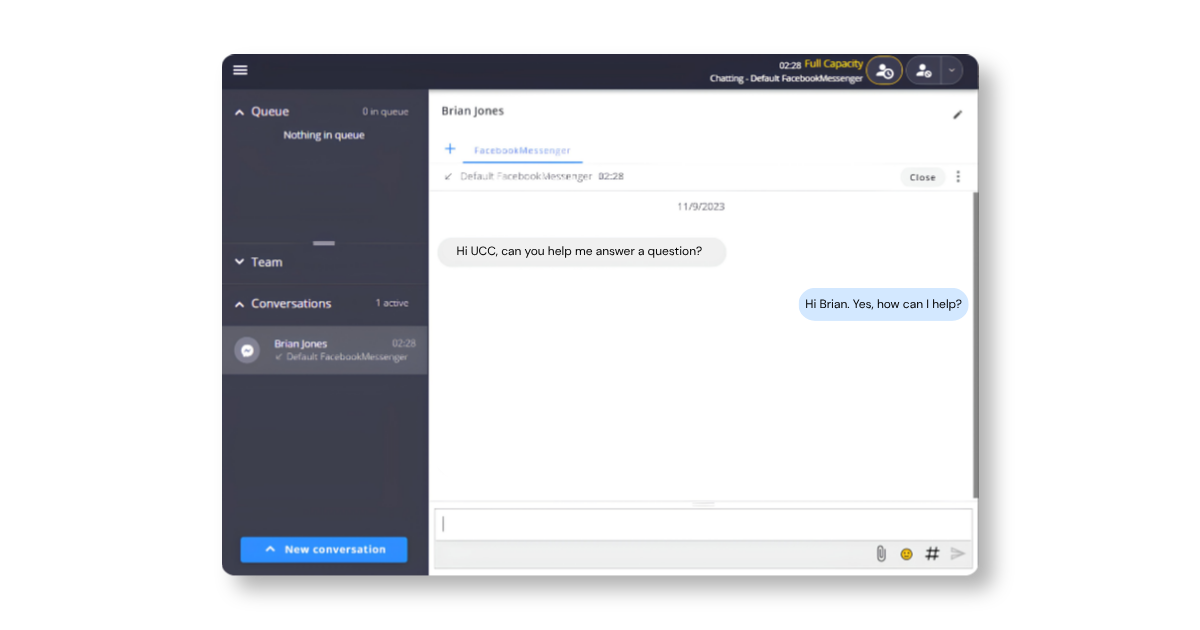Start a New conversation
The height and width of the screenshot is (630, 1200).
point(324,549)
